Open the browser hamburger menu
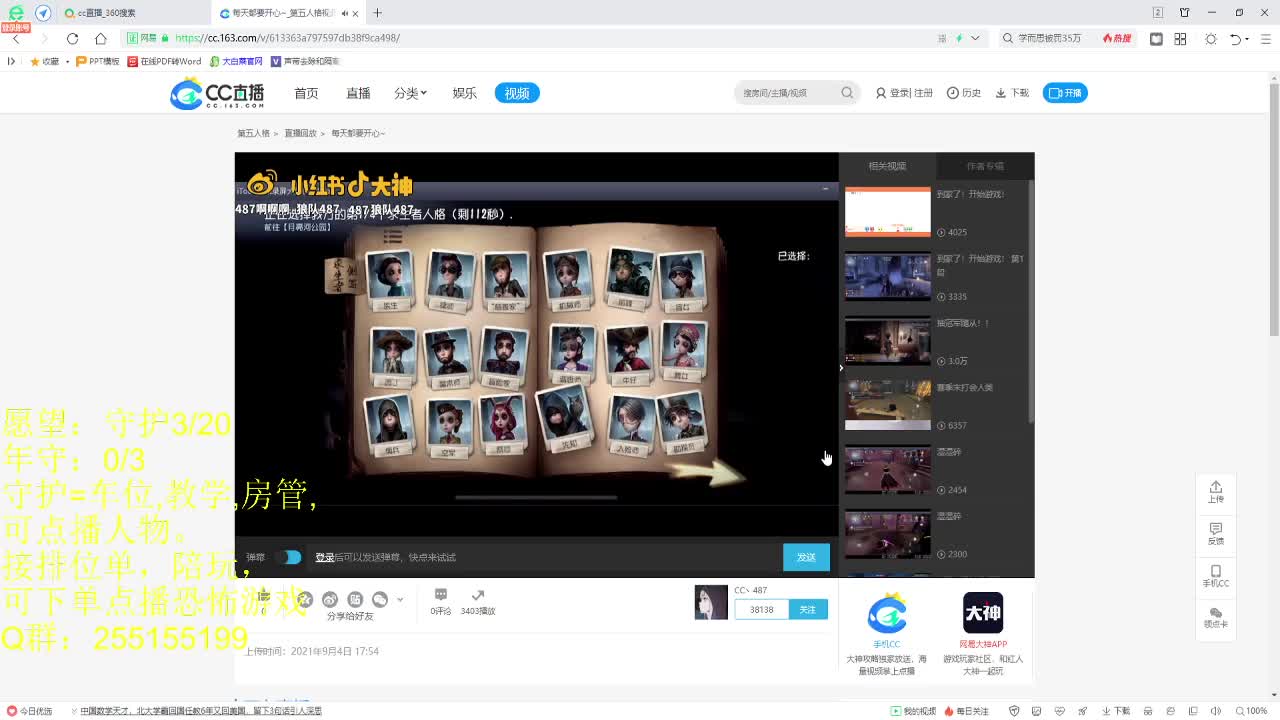The image size is (1280, 720). point(1268,38)
